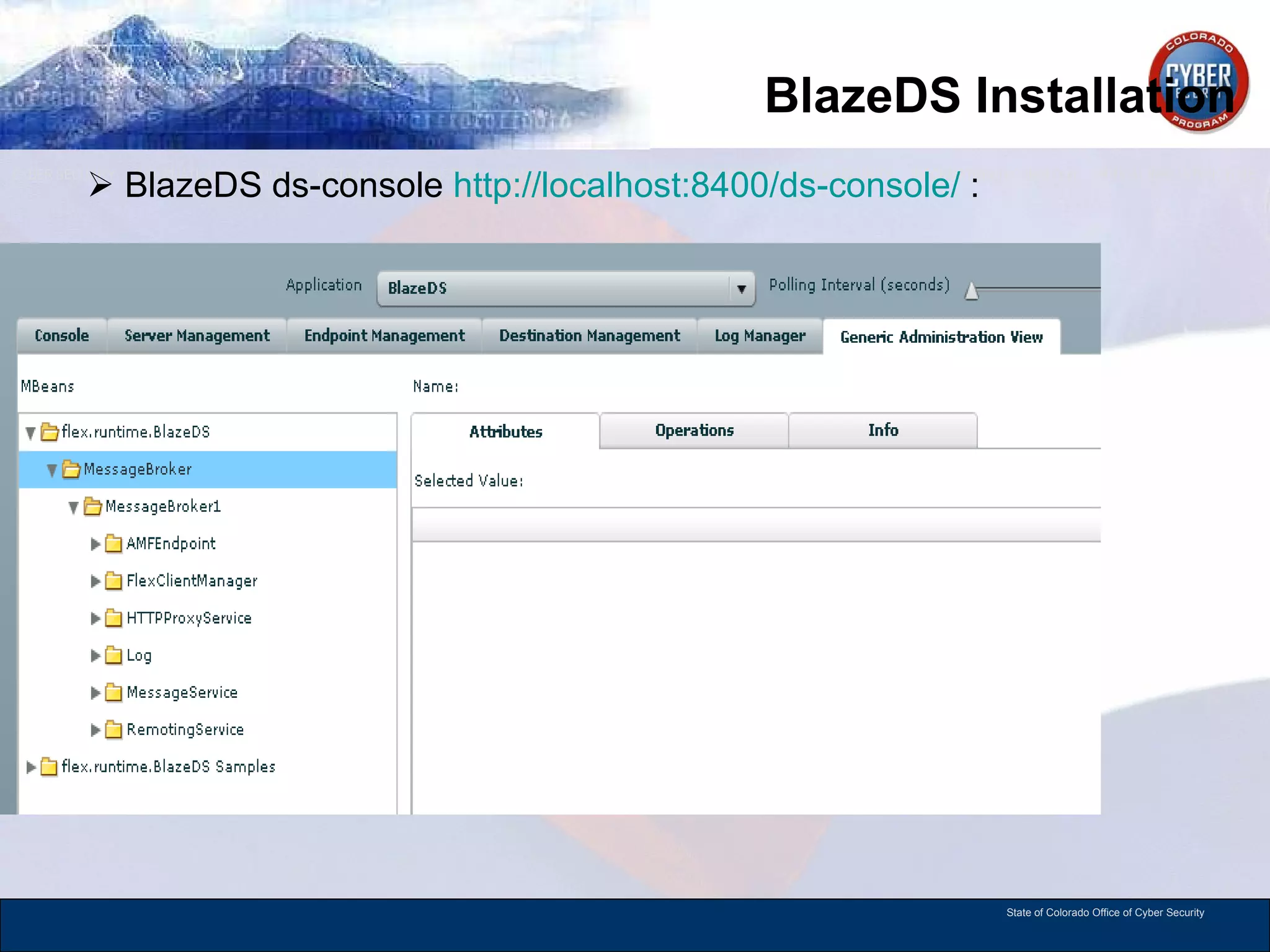1270x952 pixels.
Task: Select the FlexClientManager label
Action: pos(192,581)
